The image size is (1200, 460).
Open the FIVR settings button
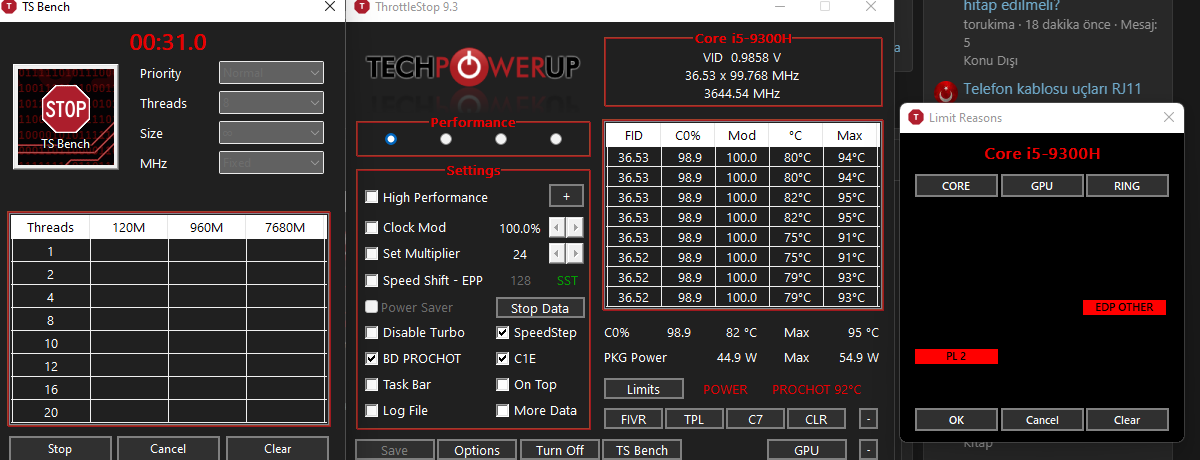coord(634,419)
